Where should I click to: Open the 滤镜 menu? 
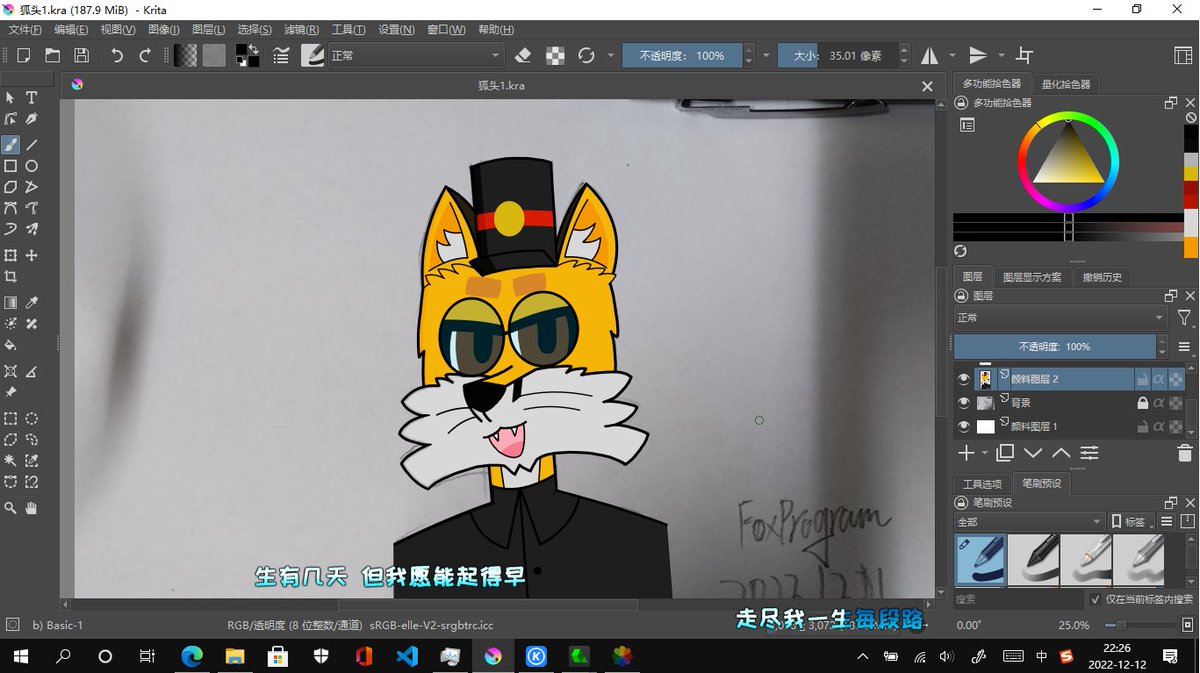(301, 29)
